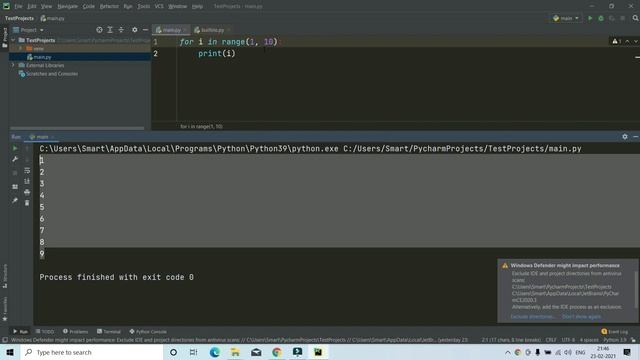Open the Run tool window button at bottom
The width and height of the screenshot is (640, 360).
click(x=20, y=331)
